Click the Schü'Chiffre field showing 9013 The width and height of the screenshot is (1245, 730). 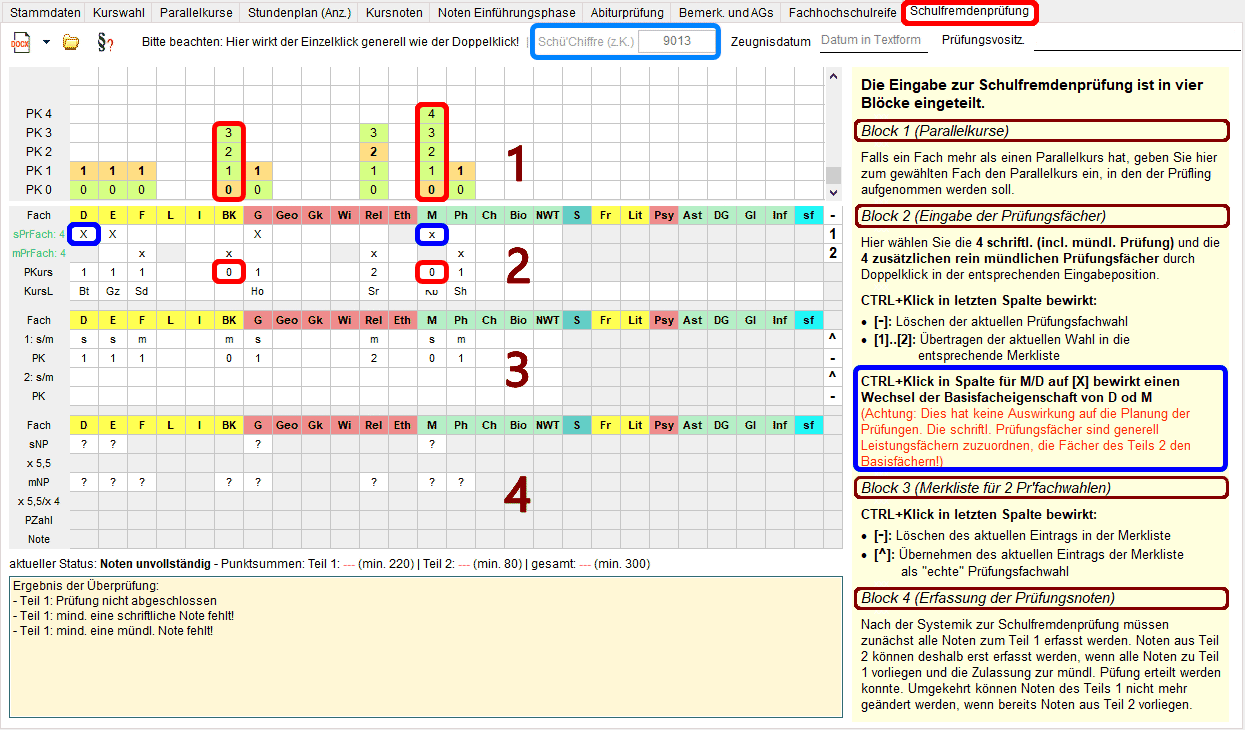click(677, 42)
